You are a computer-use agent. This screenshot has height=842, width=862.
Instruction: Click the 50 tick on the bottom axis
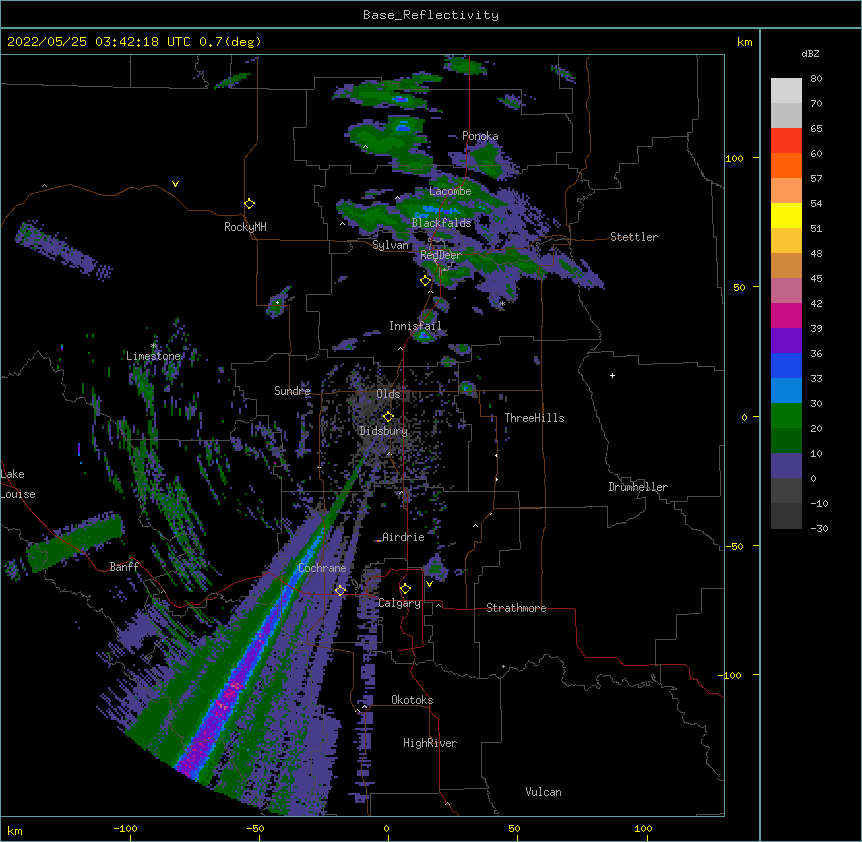(x=514, y=828)
